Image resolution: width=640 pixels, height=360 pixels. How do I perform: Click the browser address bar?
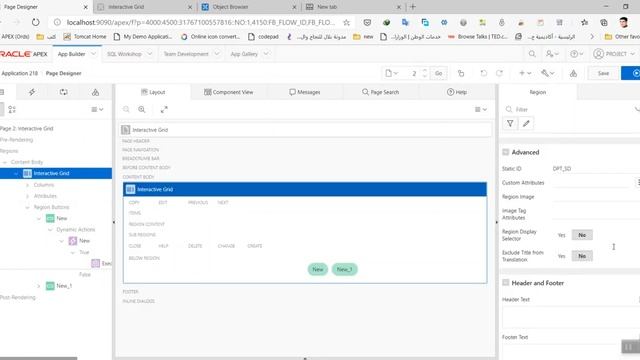tap(200, 22)
